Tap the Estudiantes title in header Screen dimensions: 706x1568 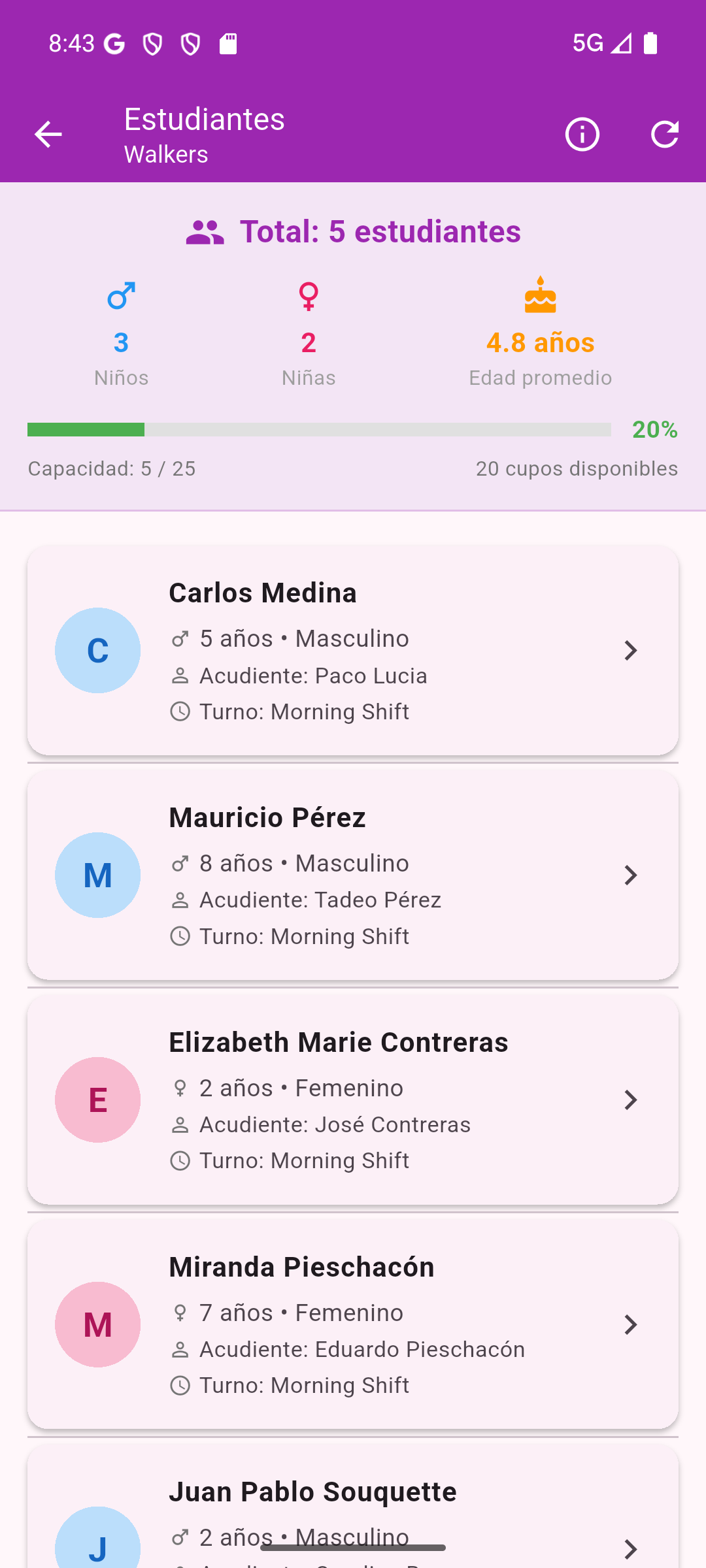tap(205, 120)
